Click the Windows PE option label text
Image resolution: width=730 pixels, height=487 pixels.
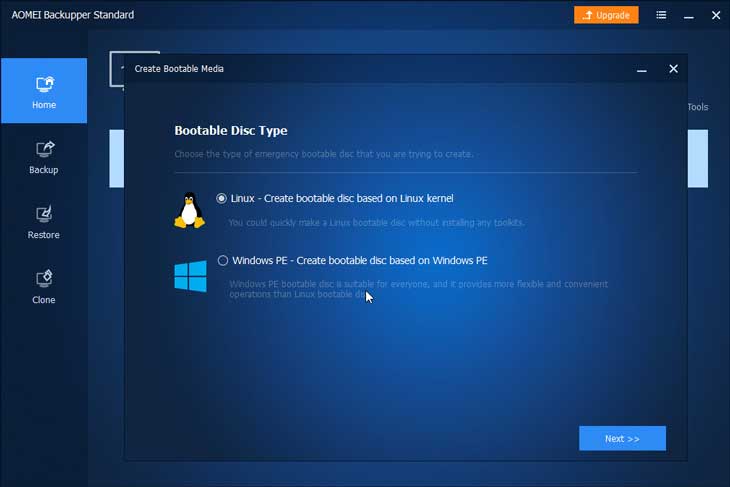click(359, 261)
